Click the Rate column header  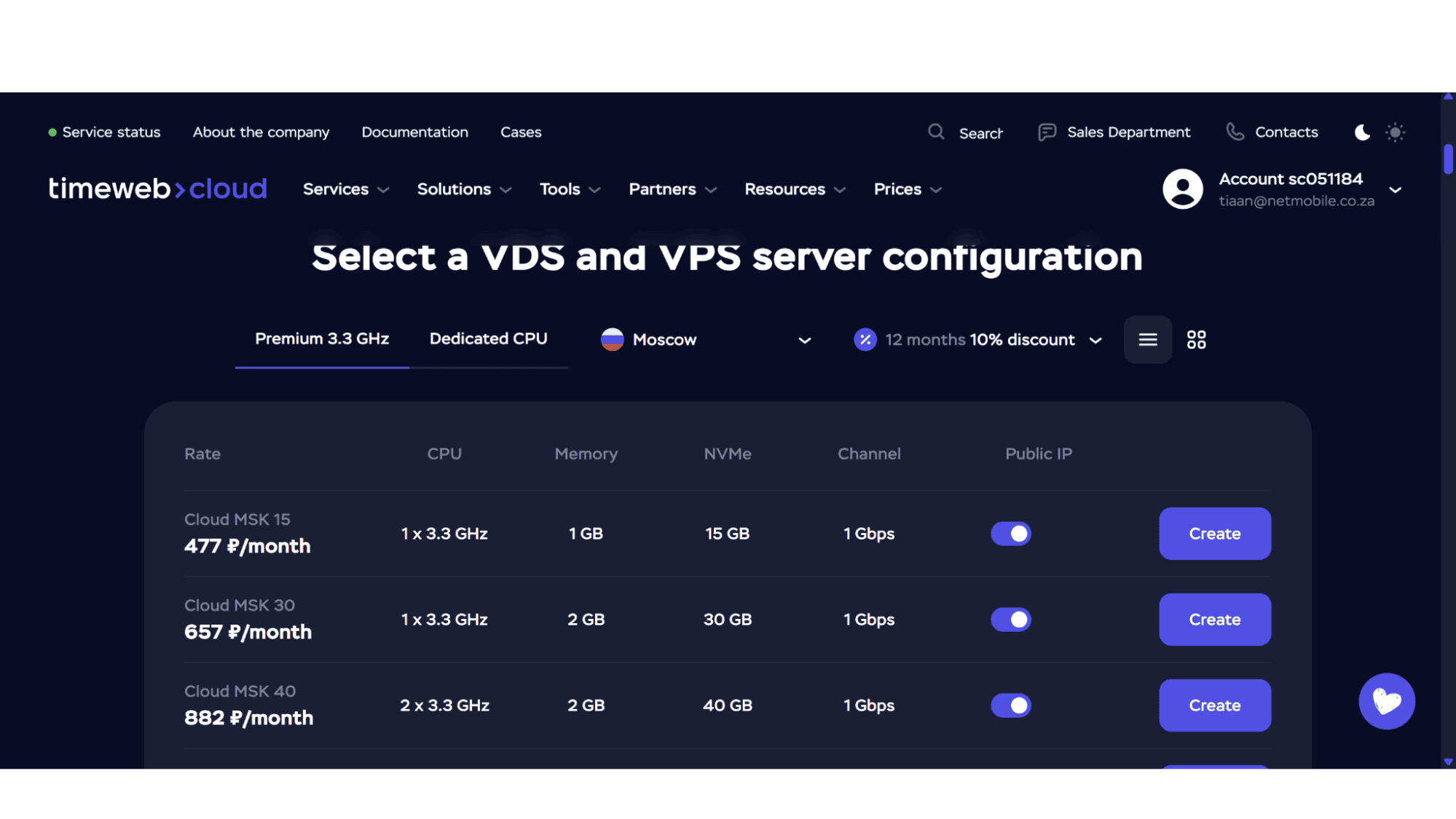202,454
